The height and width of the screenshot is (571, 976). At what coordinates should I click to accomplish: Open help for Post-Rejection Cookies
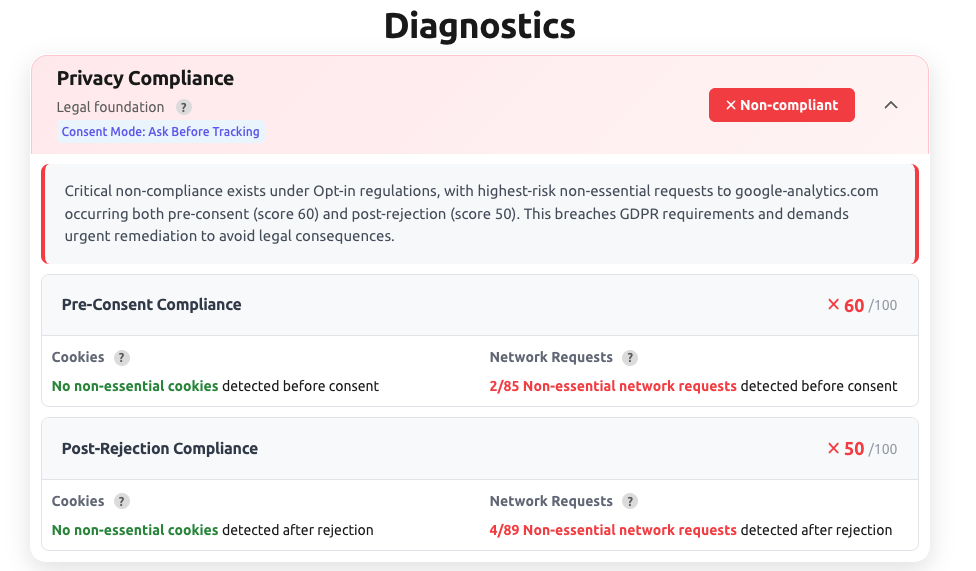pyautogui.click(x=121, y=501)
